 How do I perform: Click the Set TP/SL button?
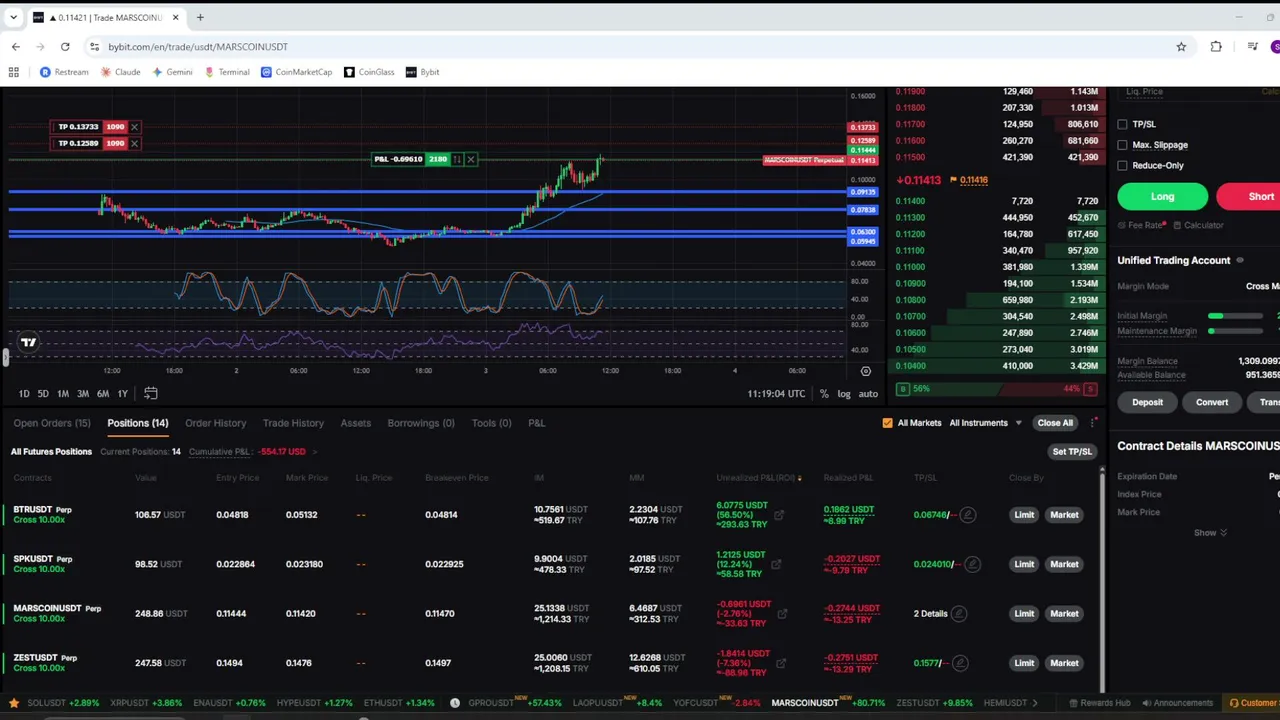(x=1072, y=452)
